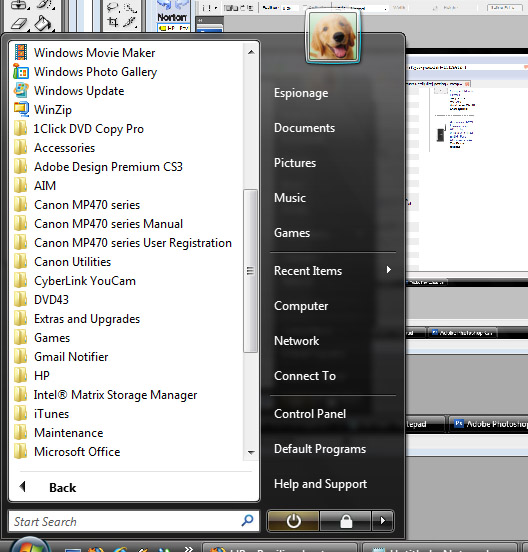The width and height of the screenshot is (528, 552).
Task: Click the folder icon beside iTunes
Action: pos(20,413)
